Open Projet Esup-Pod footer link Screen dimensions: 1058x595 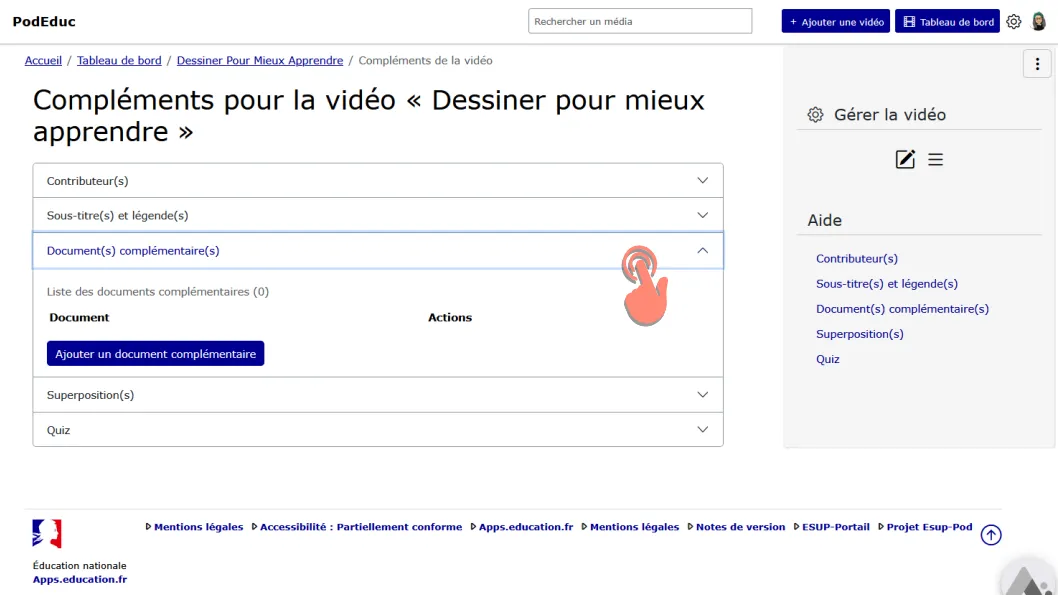[929, 527]
